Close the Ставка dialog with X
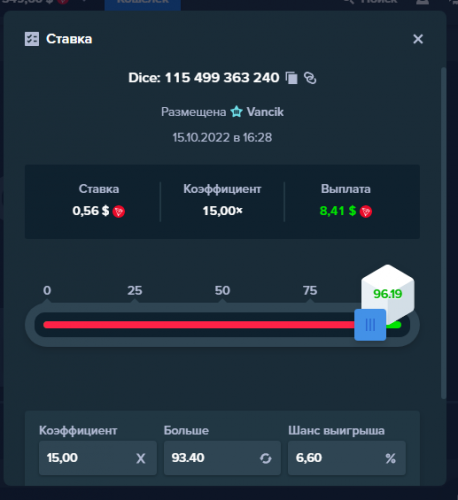Viewport: 458px width, 500px height. pos(418,39)
